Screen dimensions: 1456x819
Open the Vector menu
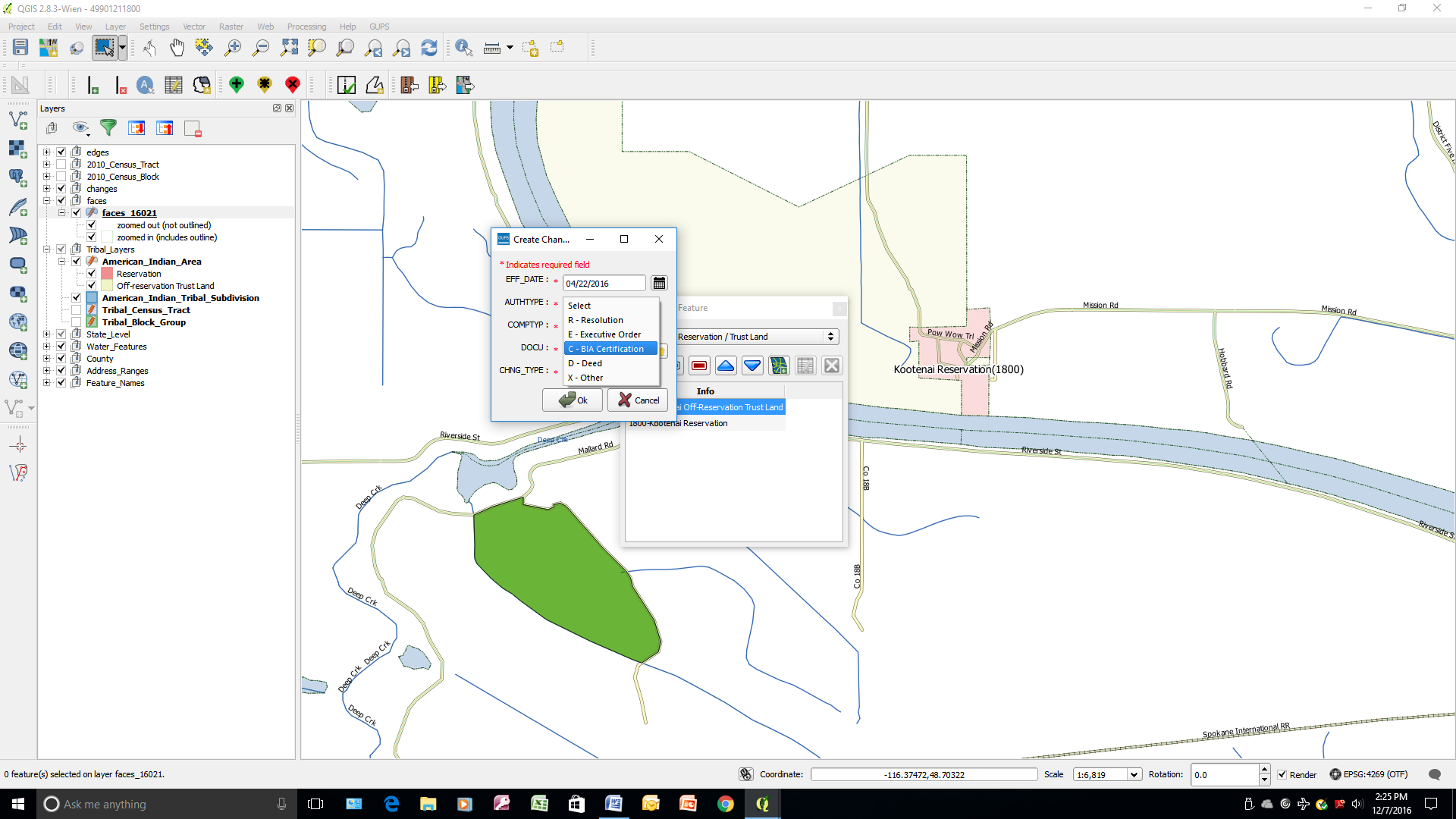tap(193, 27)
